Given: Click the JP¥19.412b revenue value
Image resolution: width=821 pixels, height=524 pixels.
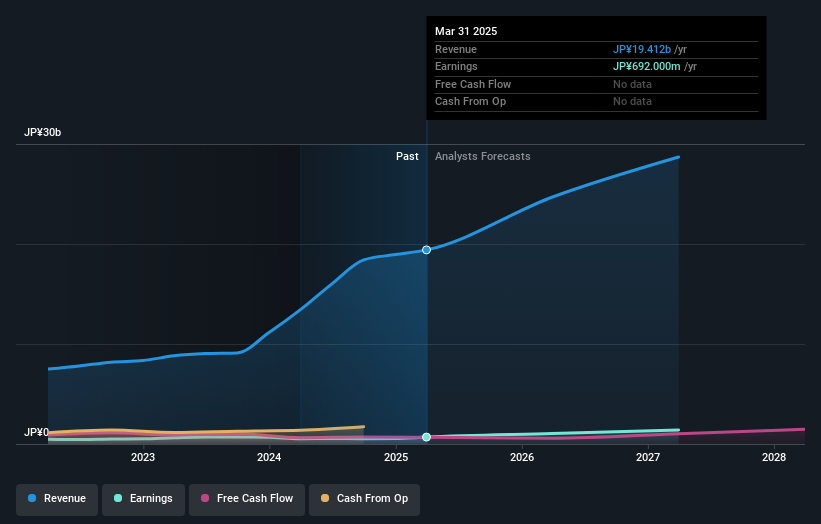Looking at the screenshot, I should (x=642, y=49).
